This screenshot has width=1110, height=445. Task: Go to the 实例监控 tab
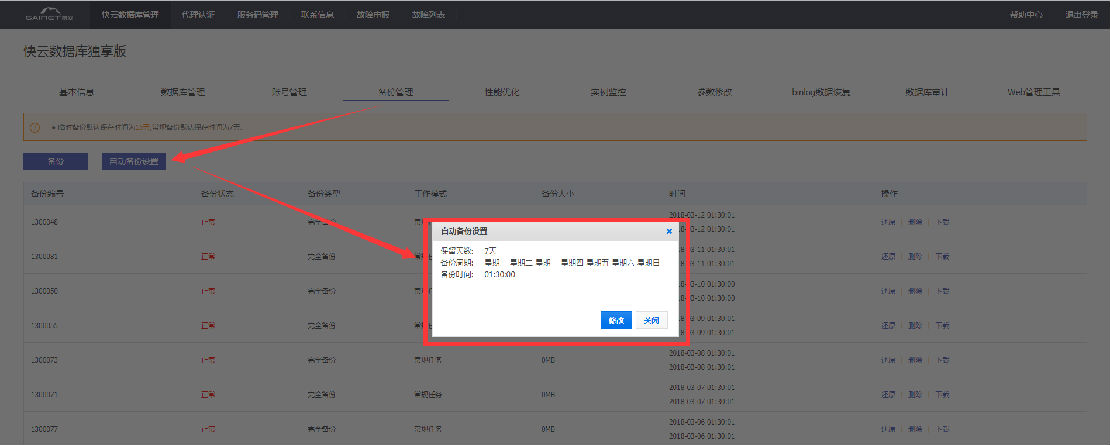[608, 92]
